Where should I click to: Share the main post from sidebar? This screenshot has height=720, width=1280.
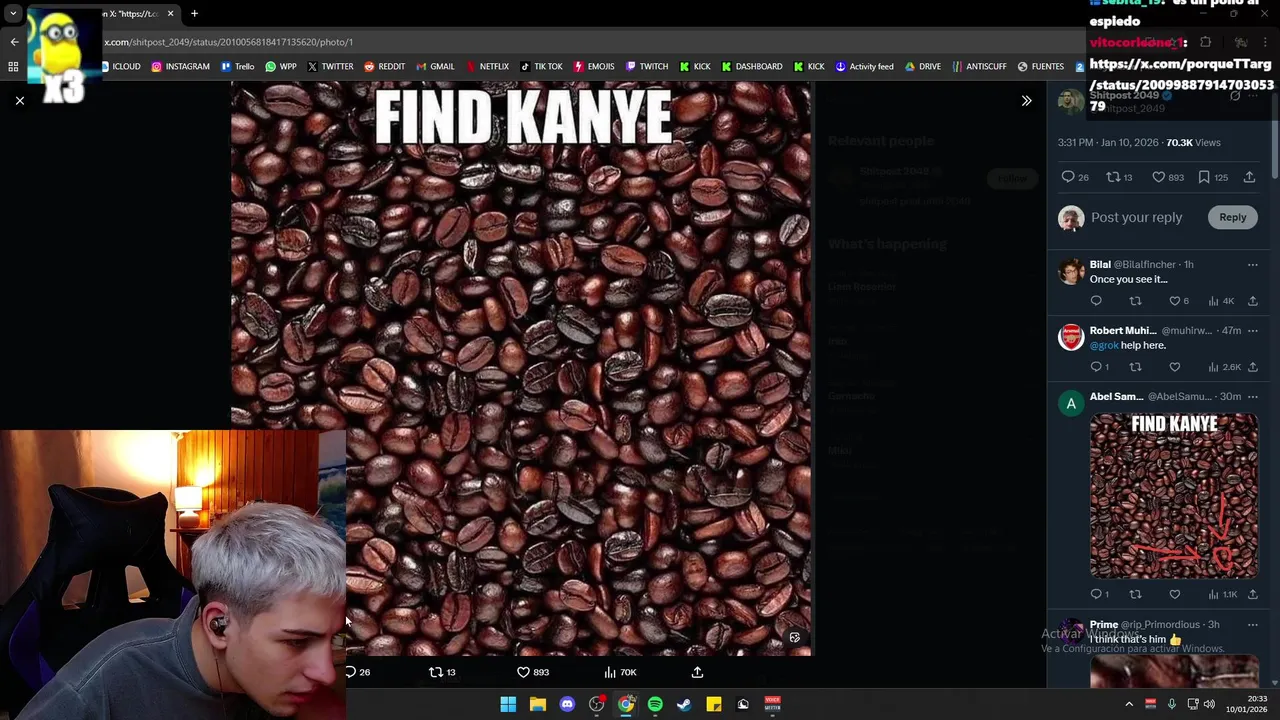pyautogui.click(x=1249, y=177)
